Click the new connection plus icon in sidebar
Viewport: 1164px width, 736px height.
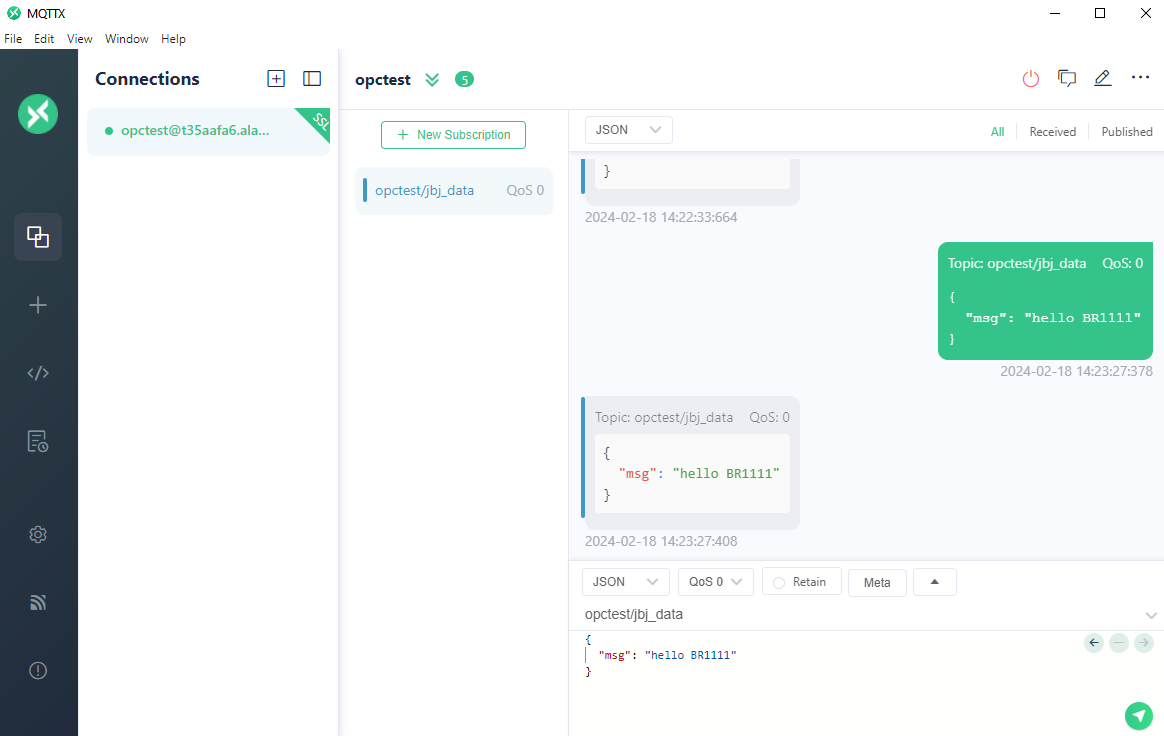(x=38, y=305)
